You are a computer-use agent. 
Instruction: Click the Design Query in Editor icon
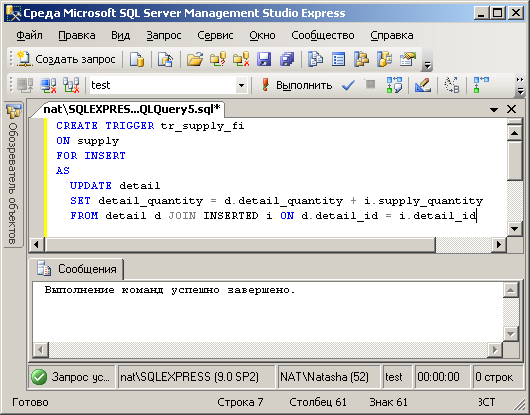423,85
